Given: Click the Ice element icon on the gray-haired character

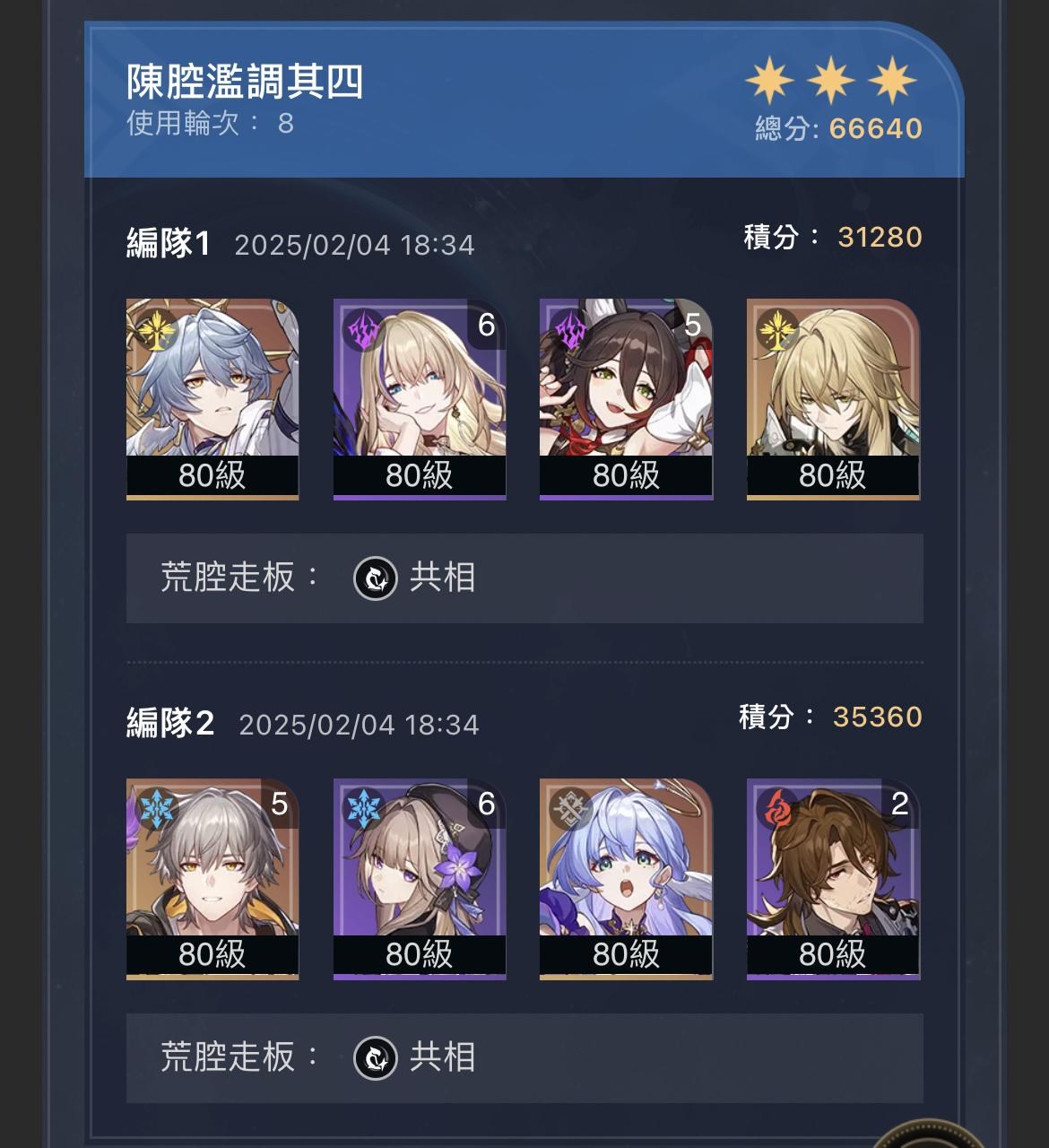Looking at the screenshot, I should click(158, 809).
